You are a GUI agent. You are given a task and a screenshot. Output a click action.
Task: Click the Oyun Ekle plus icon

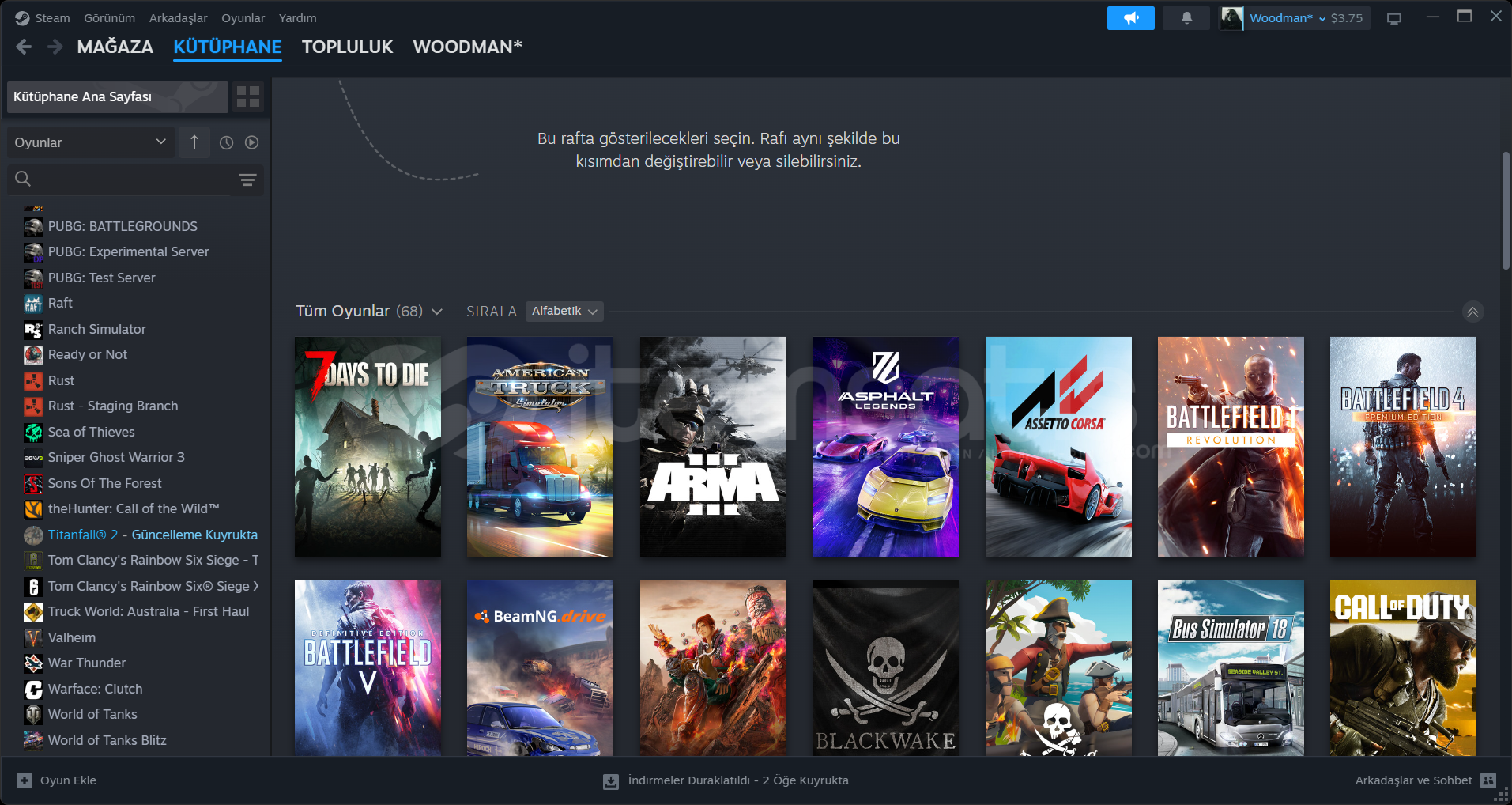coord(25,780)
